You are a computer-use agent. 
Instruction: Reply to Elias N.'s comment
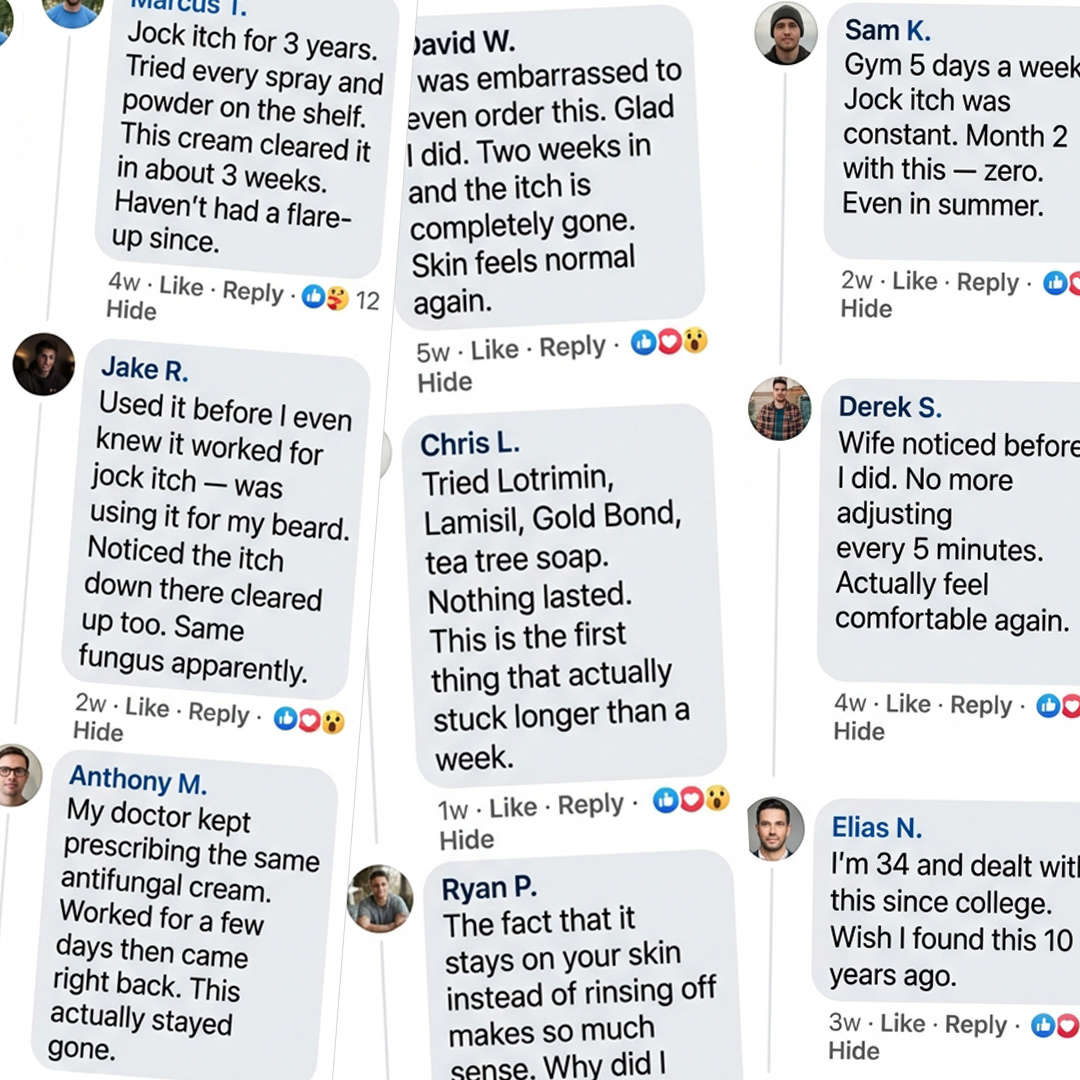976,1025
